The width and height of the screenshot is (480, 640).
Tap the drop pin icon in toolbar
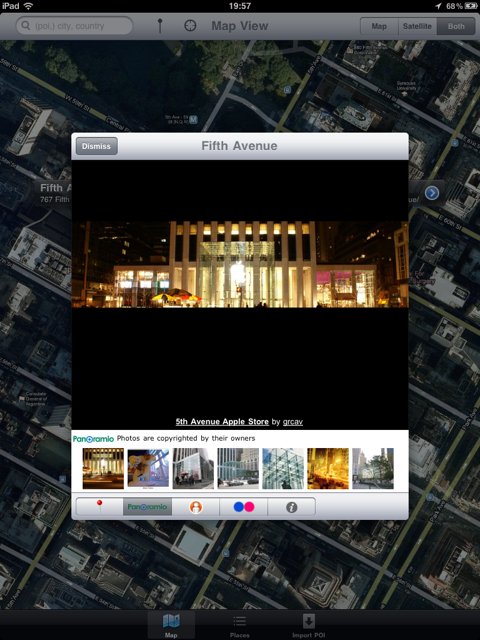[160, 26]
